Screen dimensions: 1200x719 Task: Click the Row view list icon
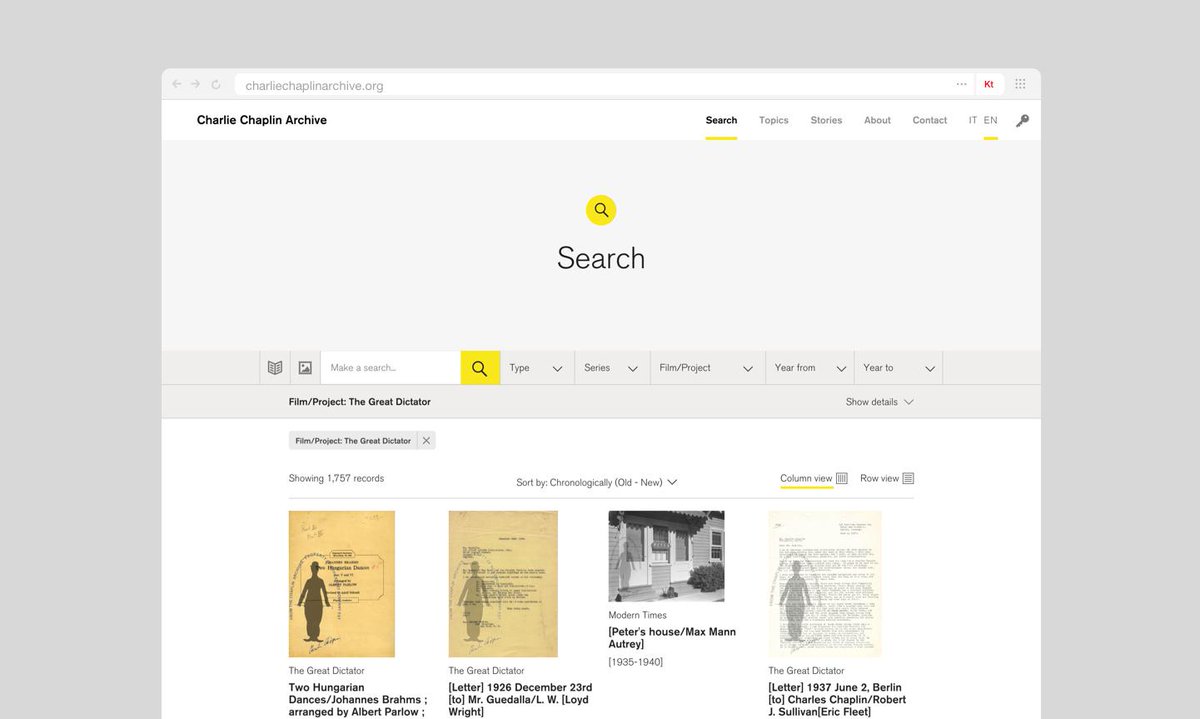(908, 479)
